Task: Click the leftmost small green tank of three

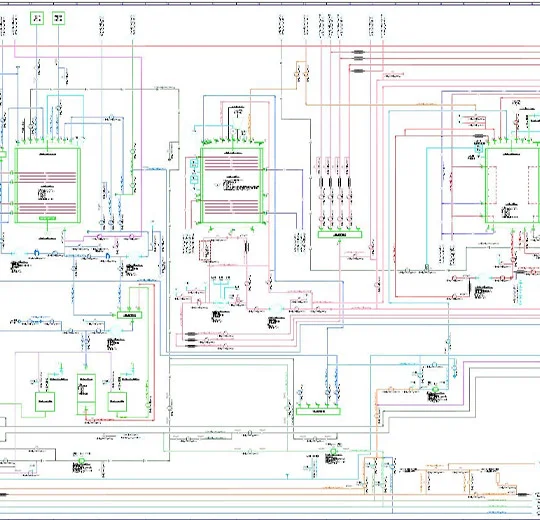Action: [x=45, y=402]
